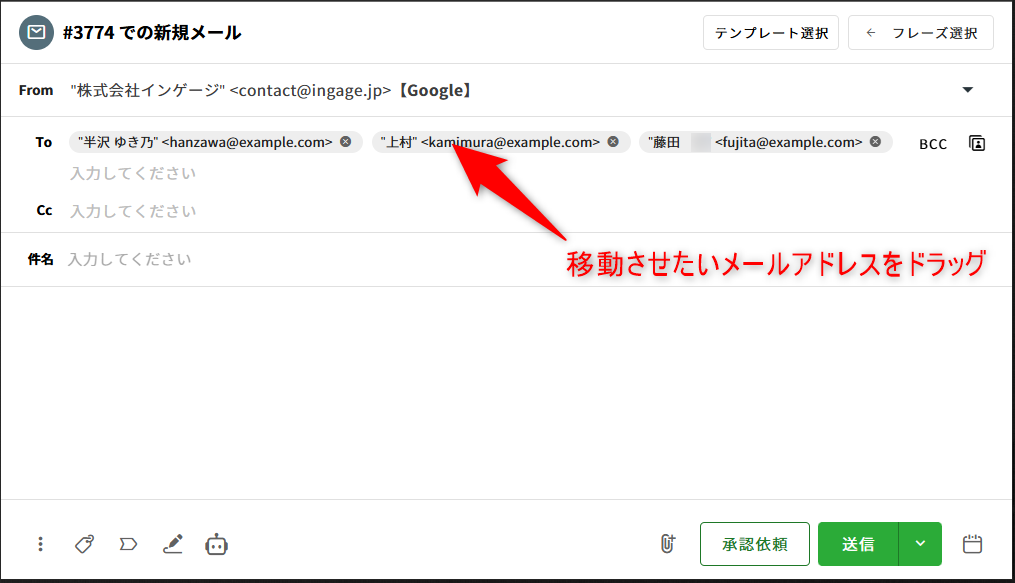Image resolution: width=1015 pixels, height=583 pixels.
Task: Click the tag icon in bottom toolbar
Action: pos(85,544)
